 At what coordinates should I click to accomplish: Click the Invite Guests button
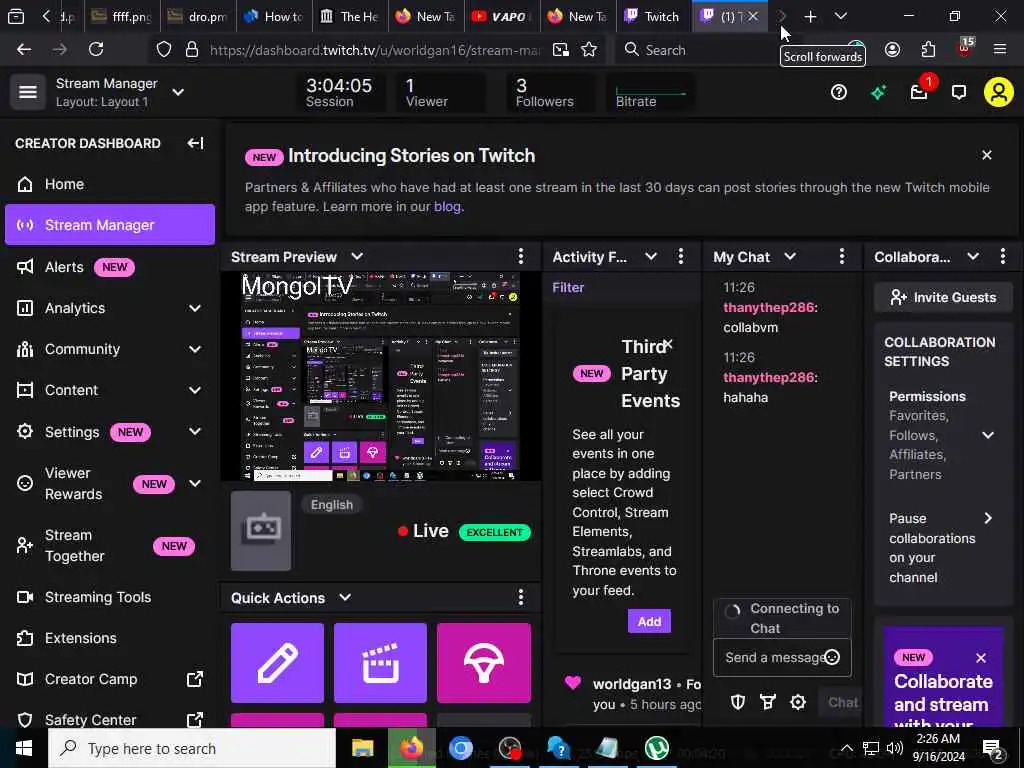943,297
